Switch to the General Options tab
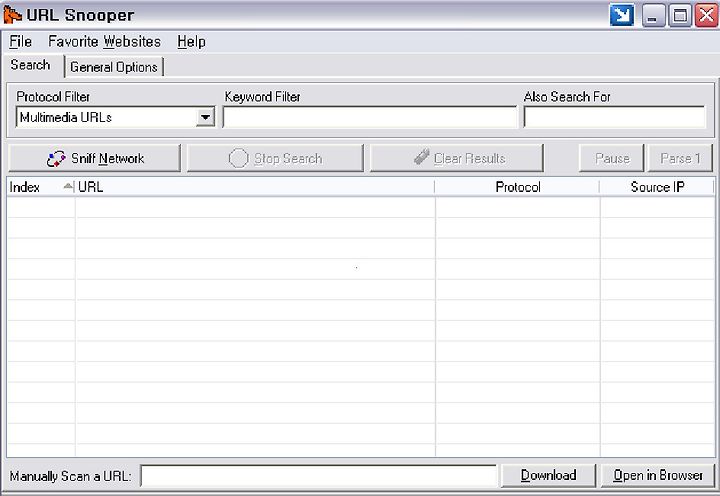Image resolution: width=720 pixels, height=496 pixels. coord(114,67)
